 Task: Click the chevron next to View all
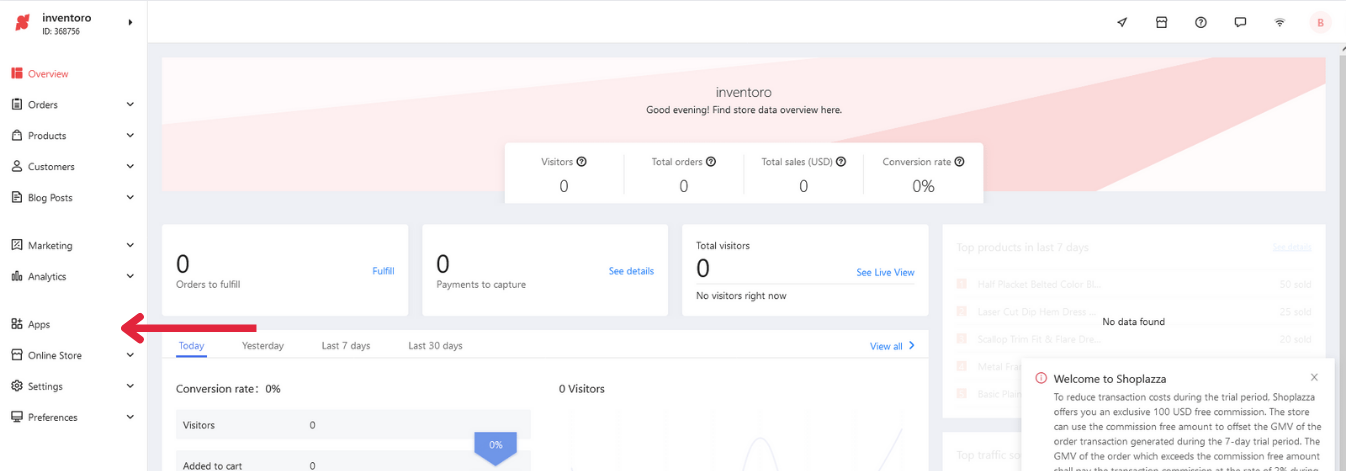(911, 346)
